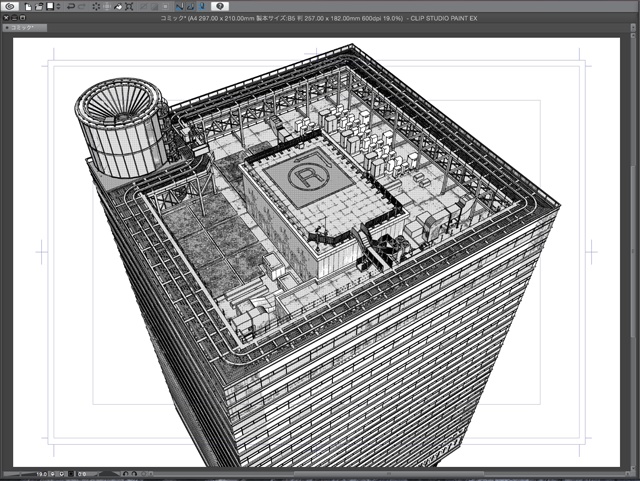This screenshot has width=640, height=481.
Task: Click the zoom slider in status bar
Action: pyautogui.click(x=20, y=474)
